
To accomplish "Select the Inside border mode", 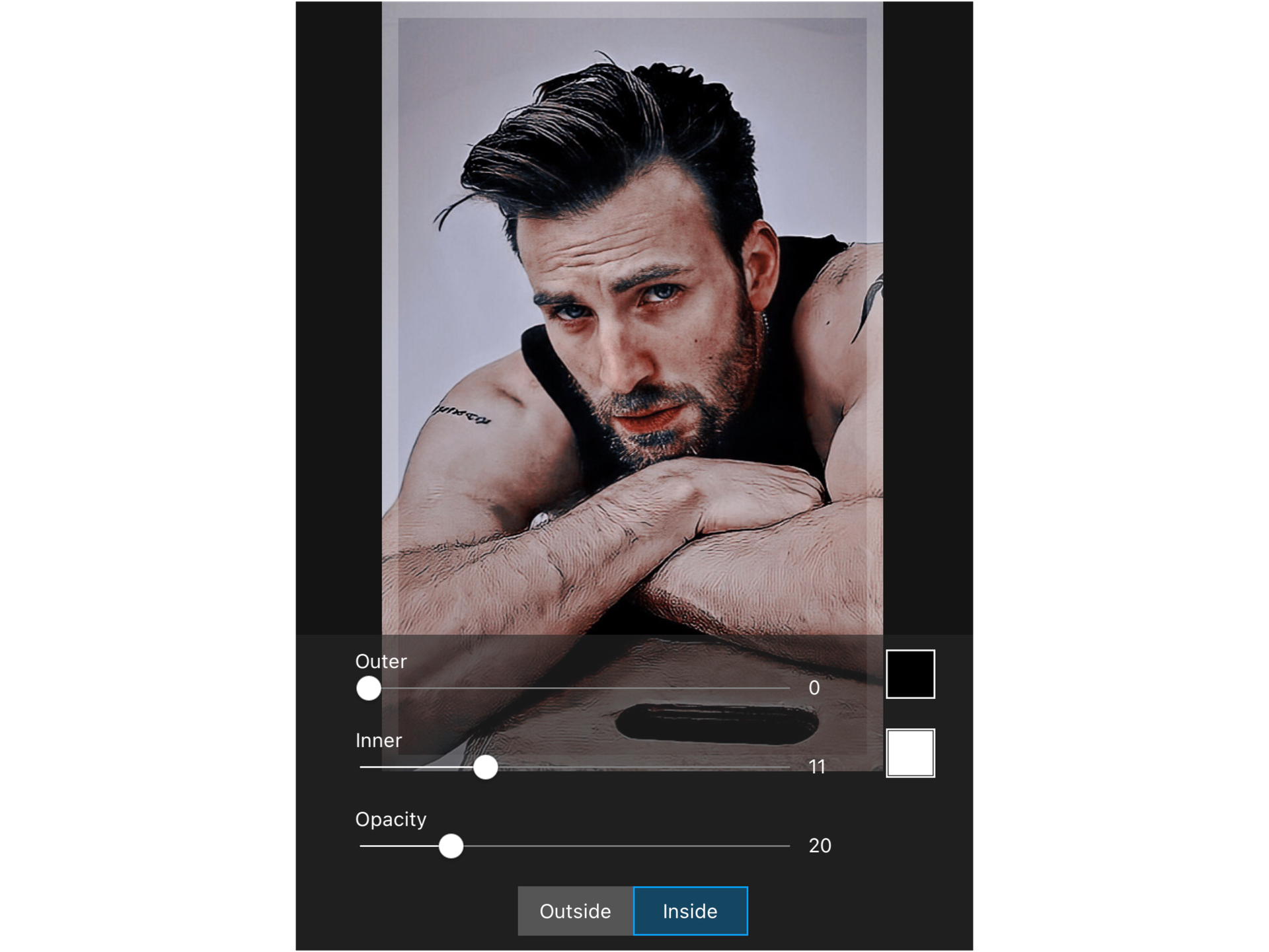I will 691,911.
